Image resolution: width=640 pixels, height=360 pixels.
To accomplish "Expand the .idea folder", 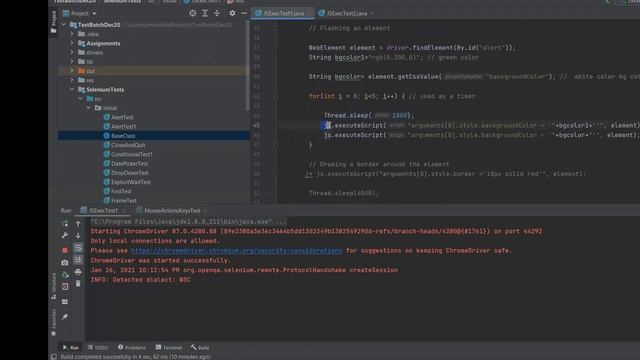I will click(x=72, y=34).
